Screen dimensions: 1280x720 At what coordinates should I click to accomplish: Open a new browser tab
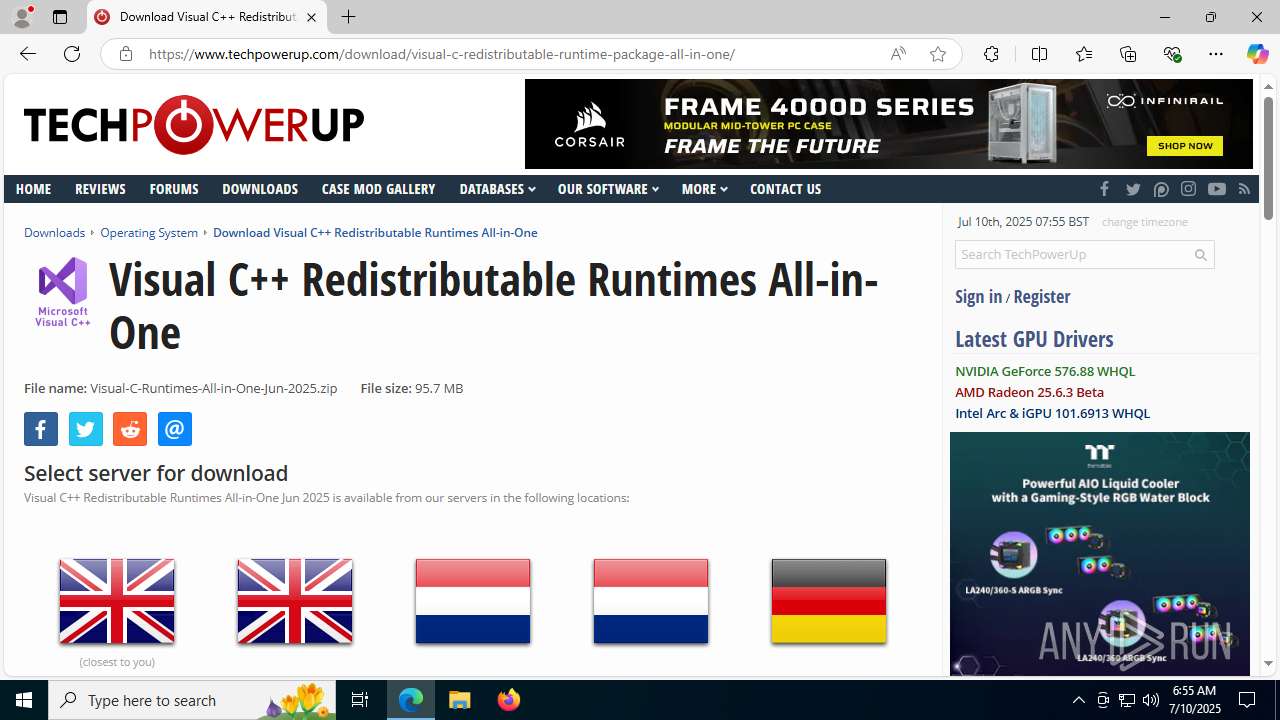(x=348, y=17)
